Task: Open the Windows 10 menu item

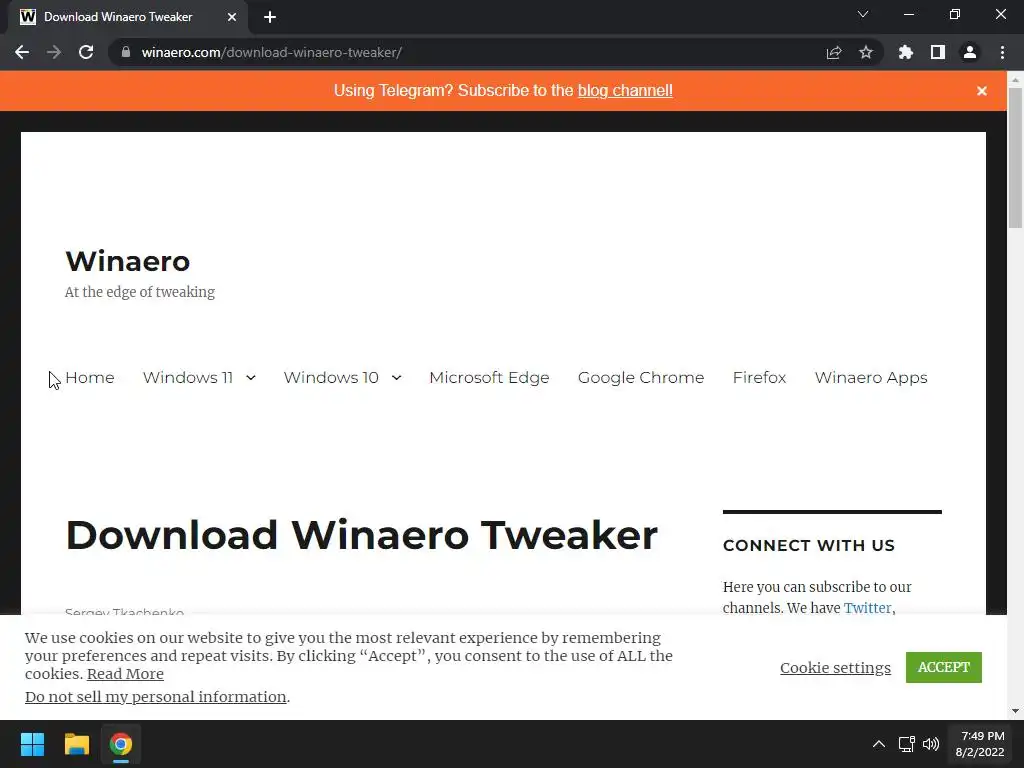Action: (330, 377)
